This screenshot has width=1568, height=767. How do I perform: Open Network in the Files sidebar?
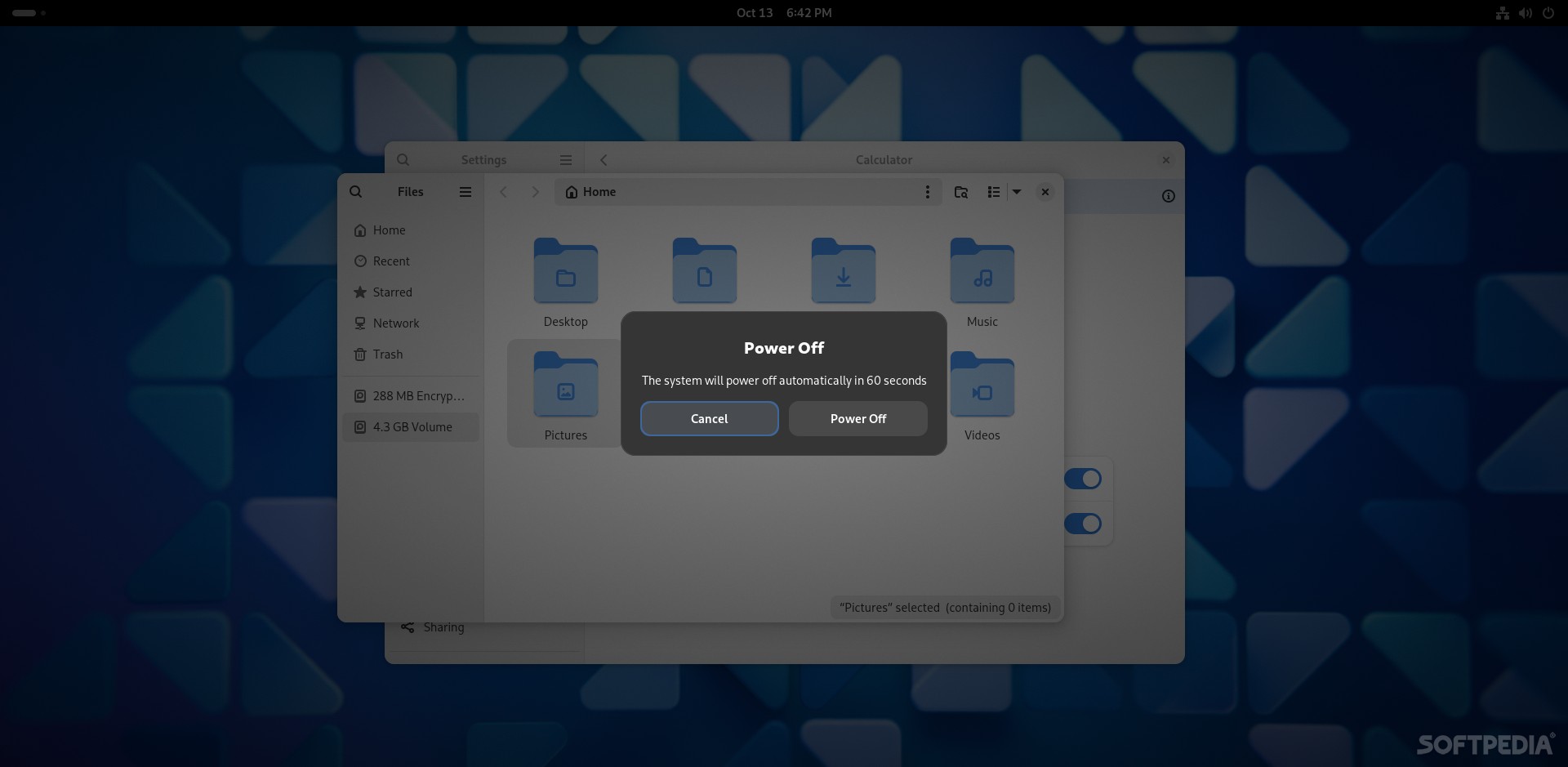click(x=411, y=323)
